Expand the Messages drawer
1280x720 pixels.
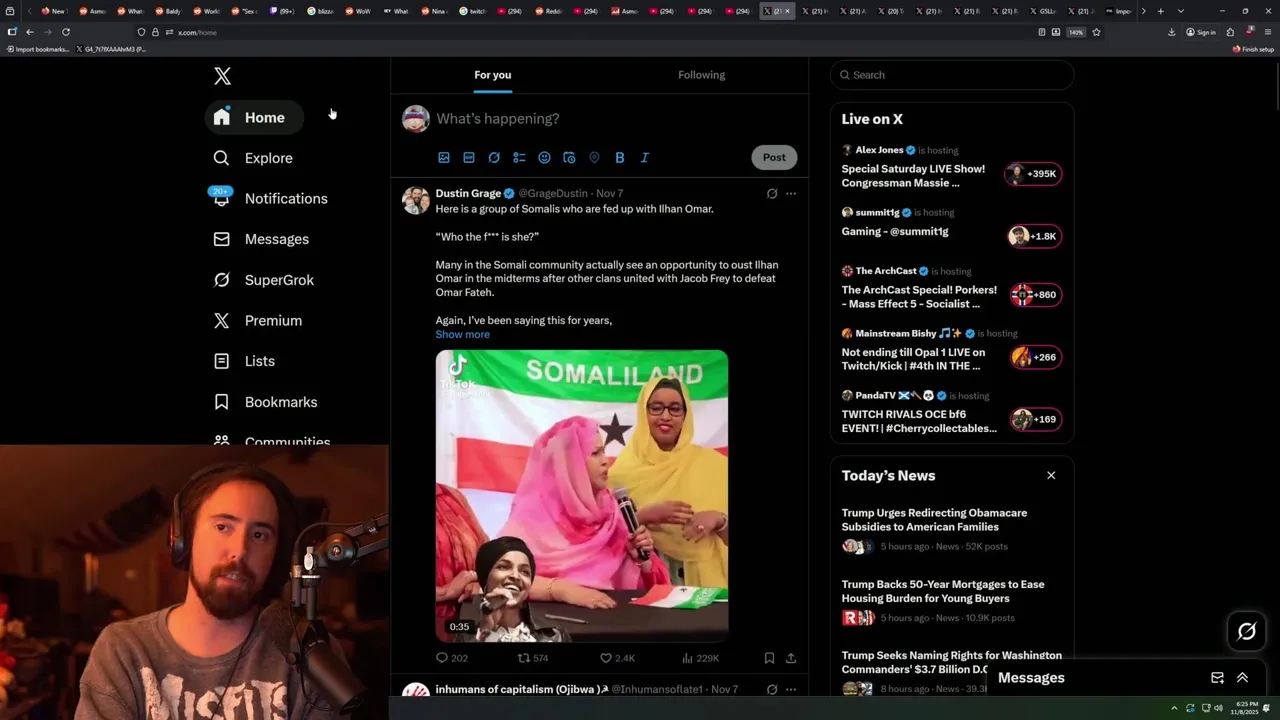pyautogui.click(x=1242, y=678)
